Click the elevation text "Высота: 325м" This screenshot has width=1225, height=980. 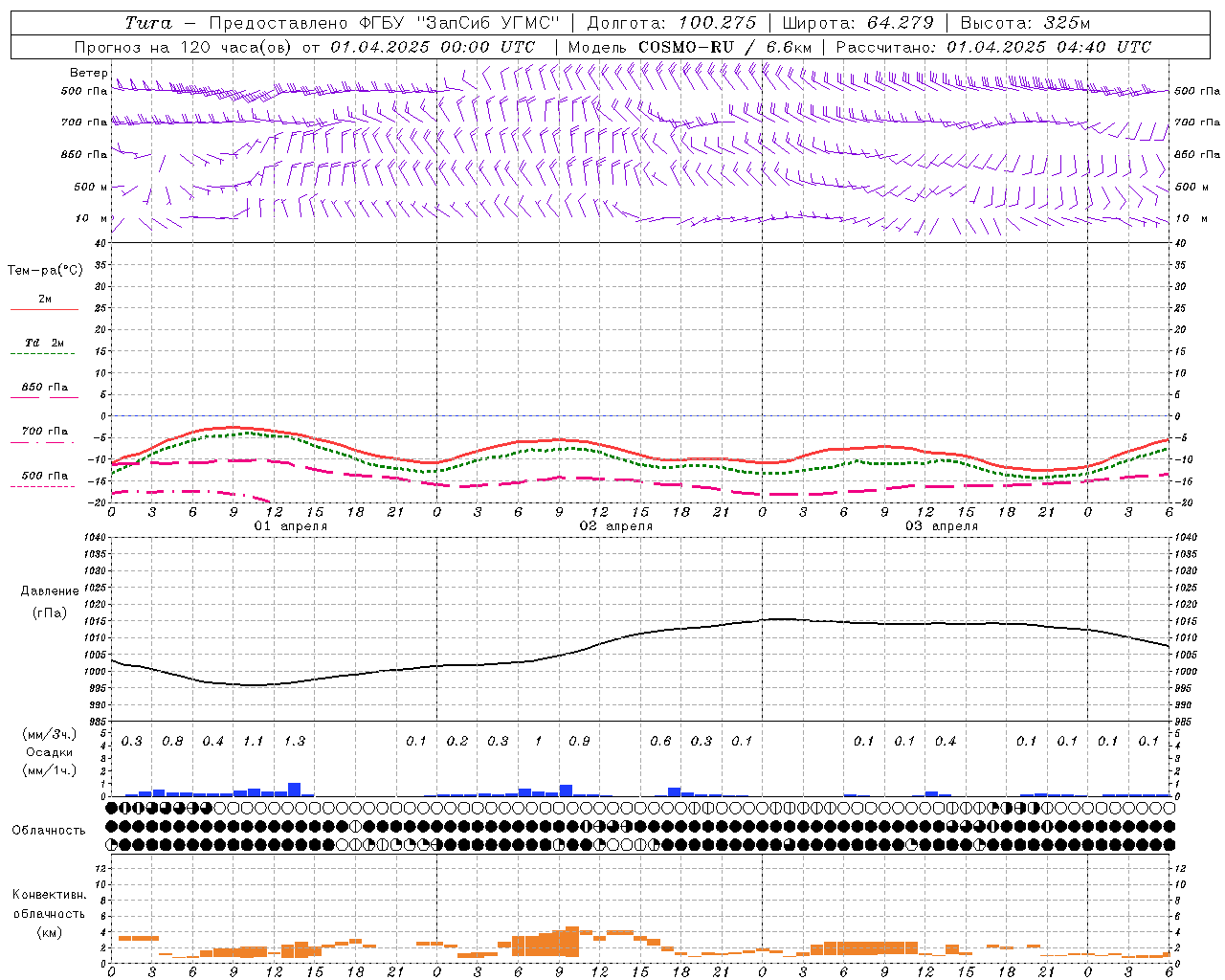tap(1025, 23)
